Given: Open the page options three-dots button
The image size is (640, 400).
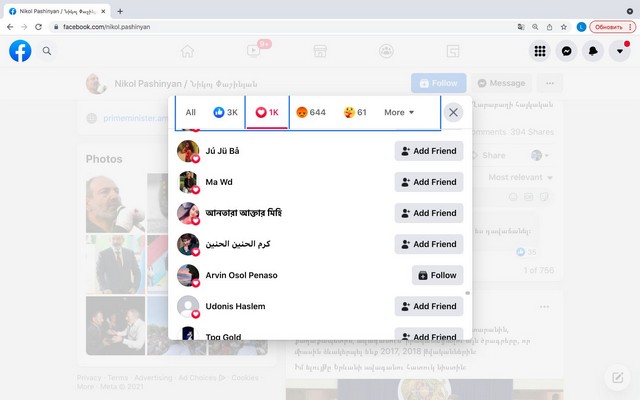Looking at the screenshot, I should tap(550, 83).
